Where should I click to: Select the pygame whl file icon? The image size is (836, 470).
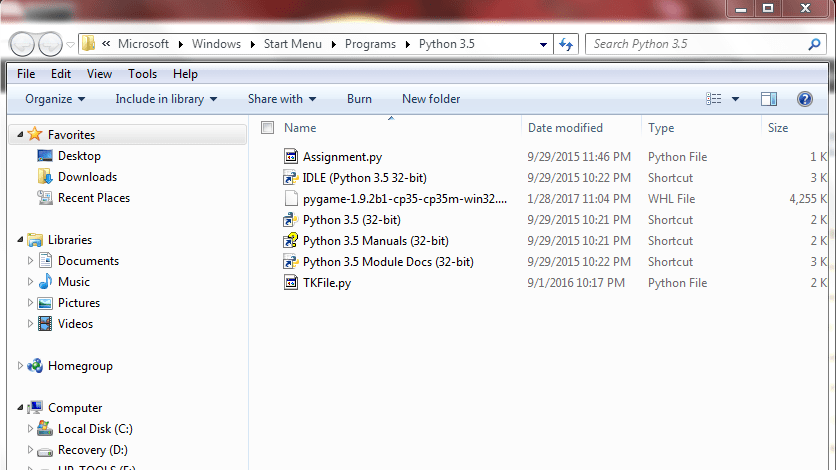click(x=291, y=199)
